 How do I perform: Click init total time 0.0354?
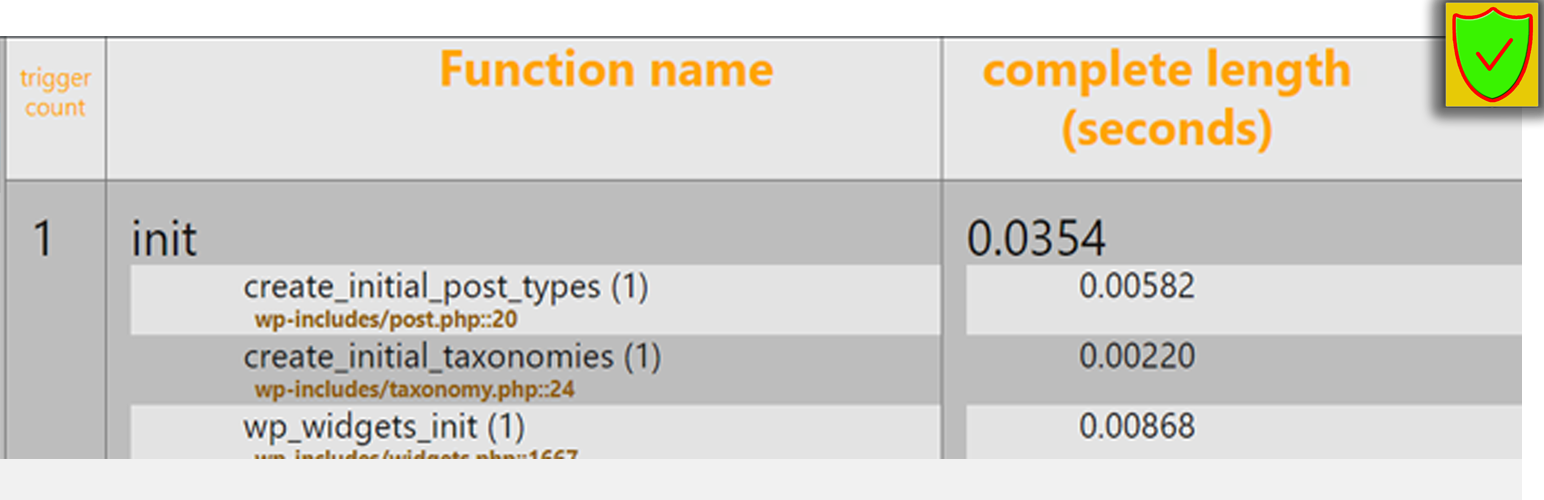(1036, 239)
